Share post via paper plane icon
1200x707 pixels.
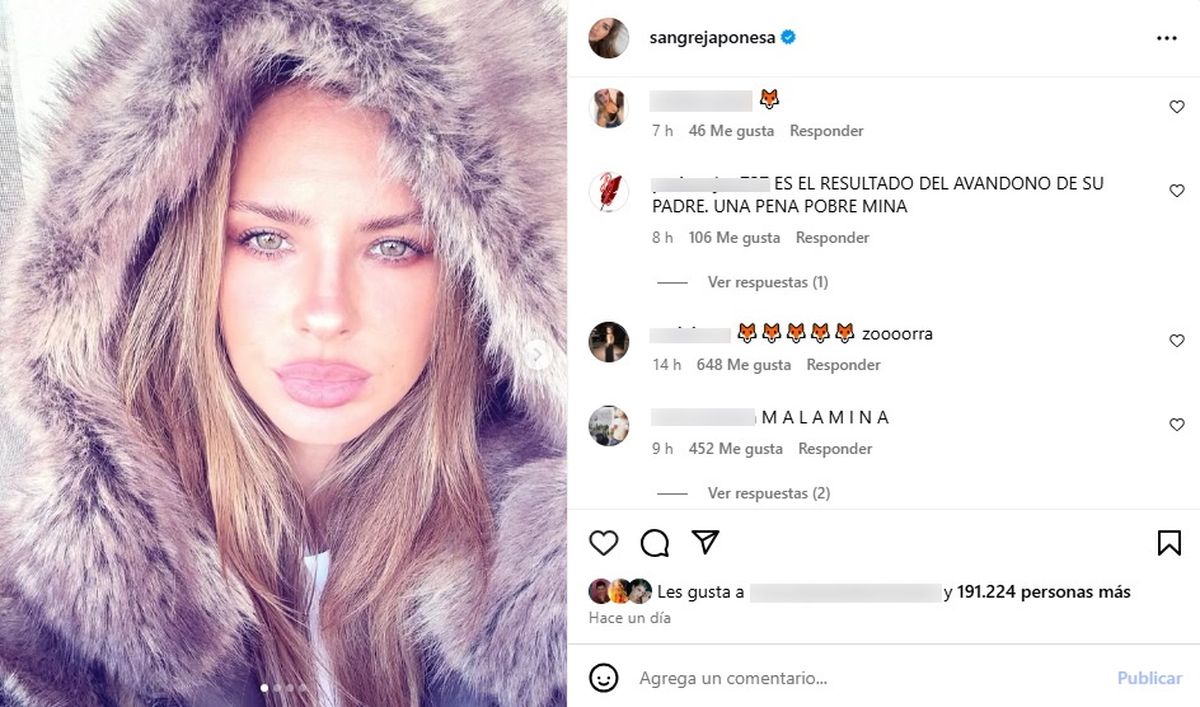[706, 542]
